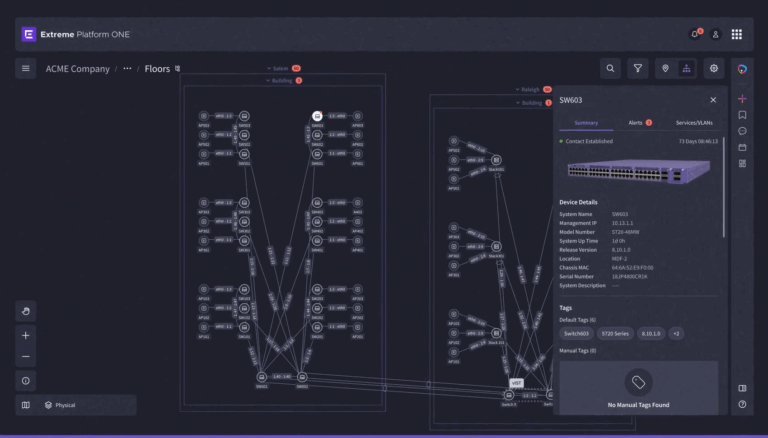Click the details panel scrollbar

tap(723, 189)
